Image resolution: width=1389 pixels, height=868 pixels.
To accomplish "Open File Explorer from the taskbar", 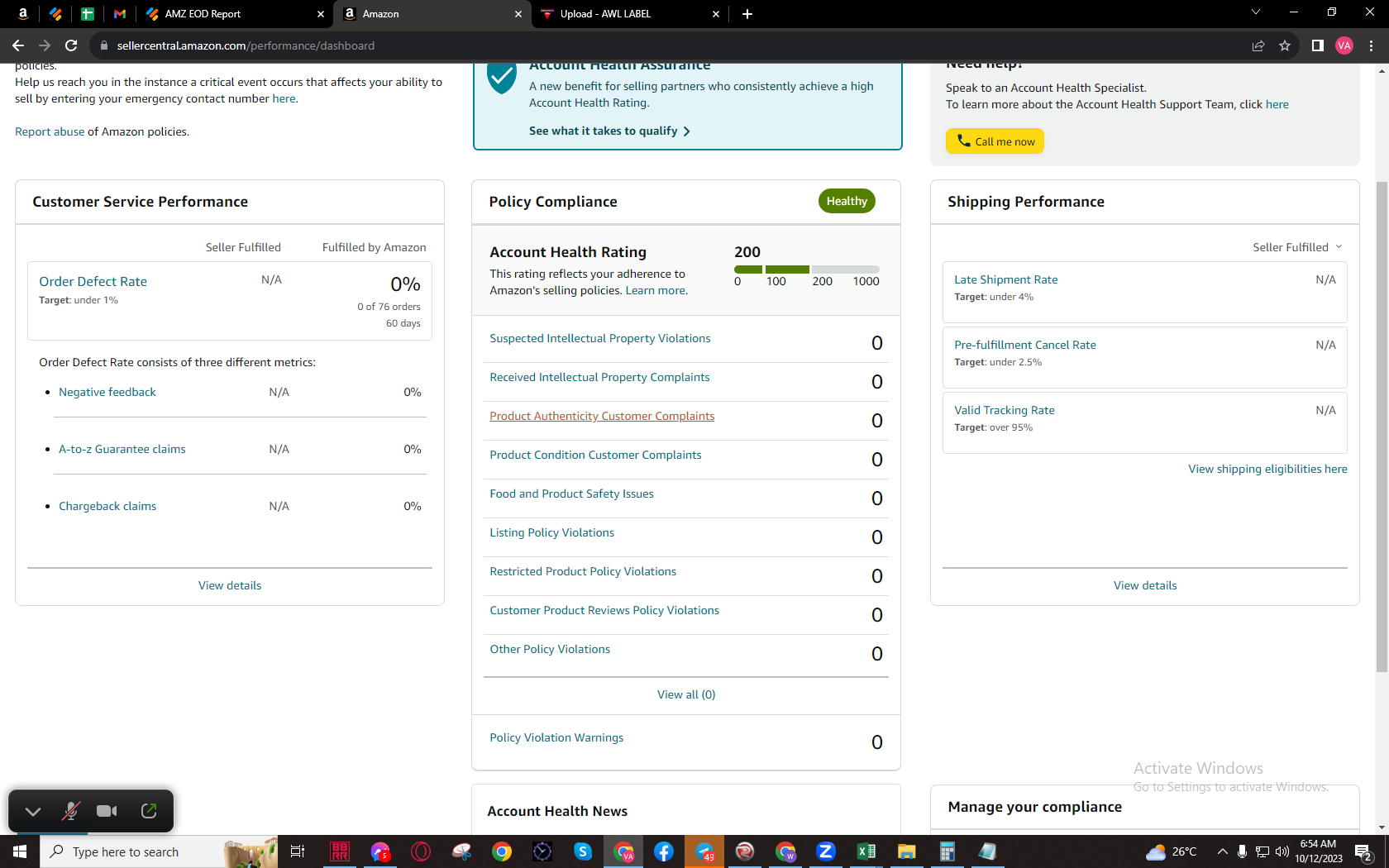I will coord(907,851).
